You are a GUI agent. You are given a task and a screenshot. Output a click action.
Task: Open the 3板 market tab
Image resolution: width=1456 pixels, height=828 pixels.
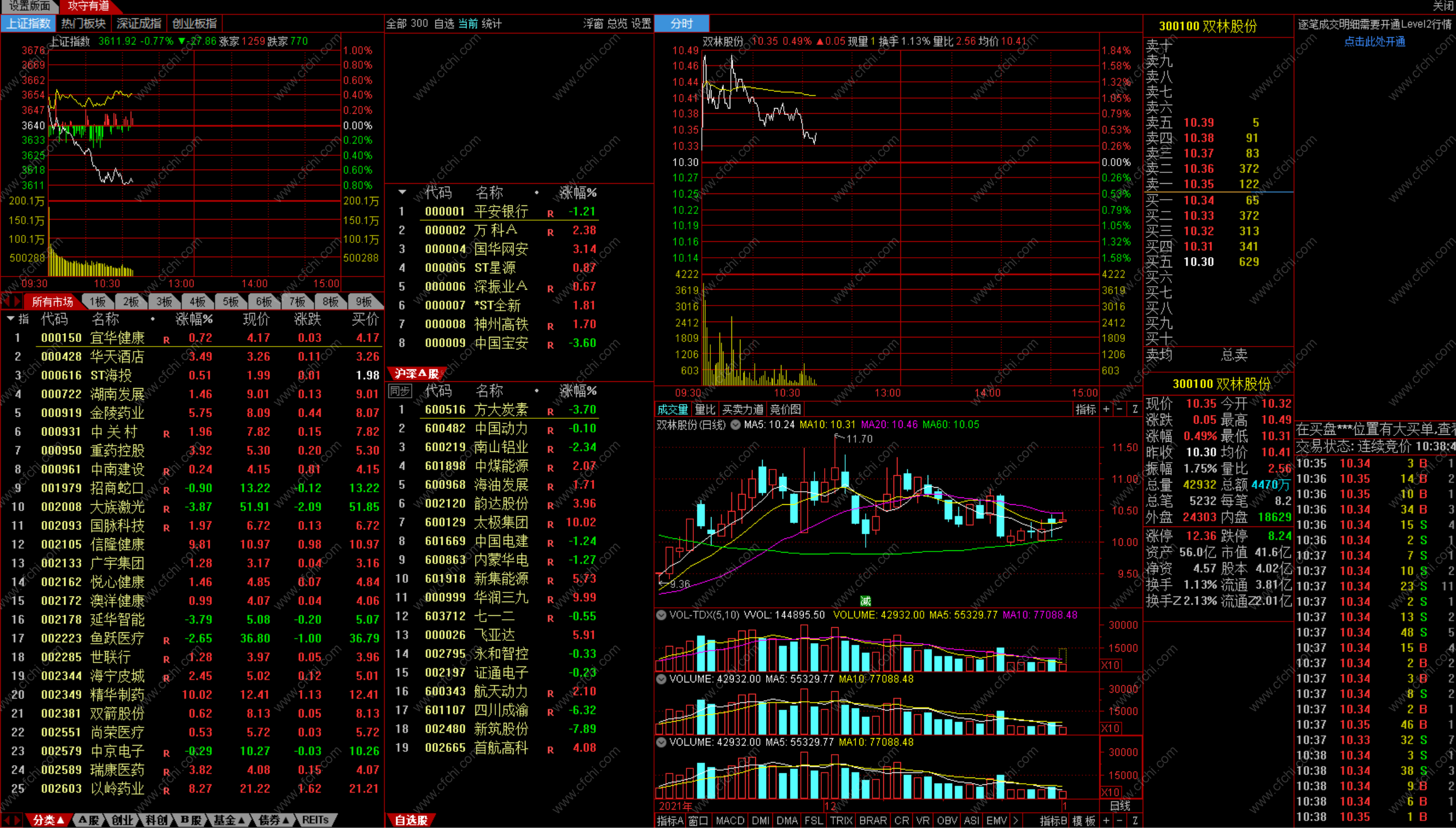(164, 302)
